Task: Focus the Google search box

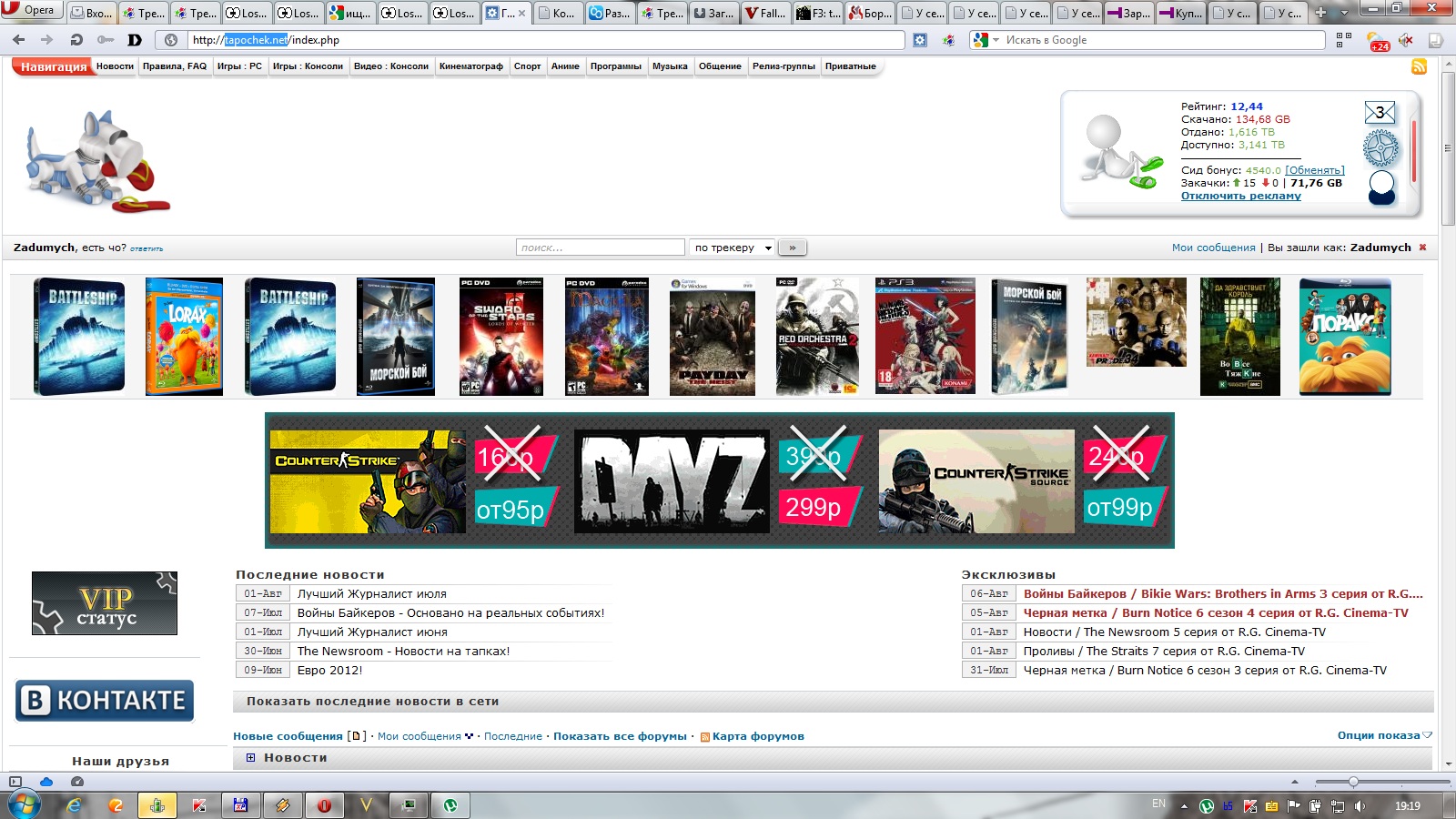Action: 1163,40
